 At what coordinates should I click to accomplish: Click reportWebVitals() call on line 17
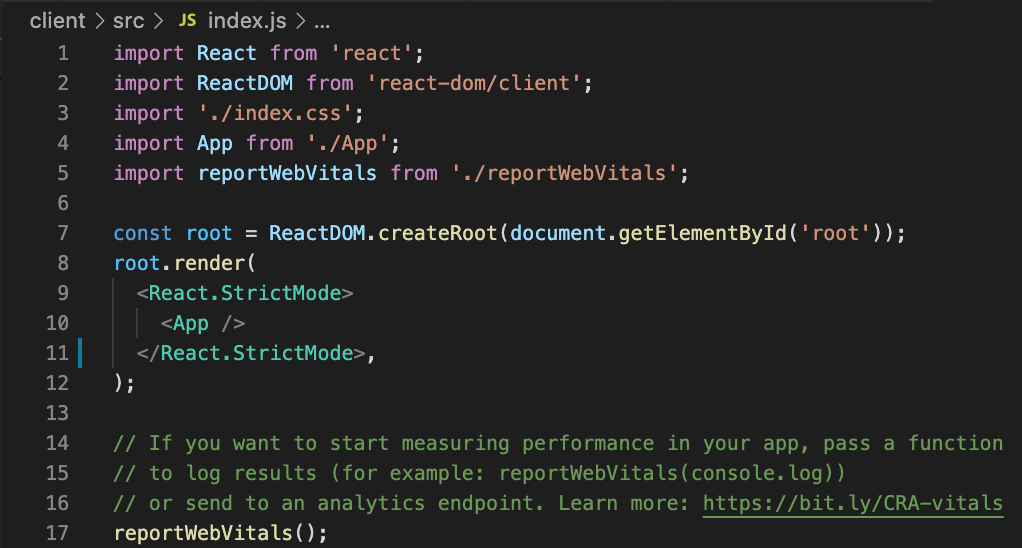pyautogui.click(x=220, y=533)
